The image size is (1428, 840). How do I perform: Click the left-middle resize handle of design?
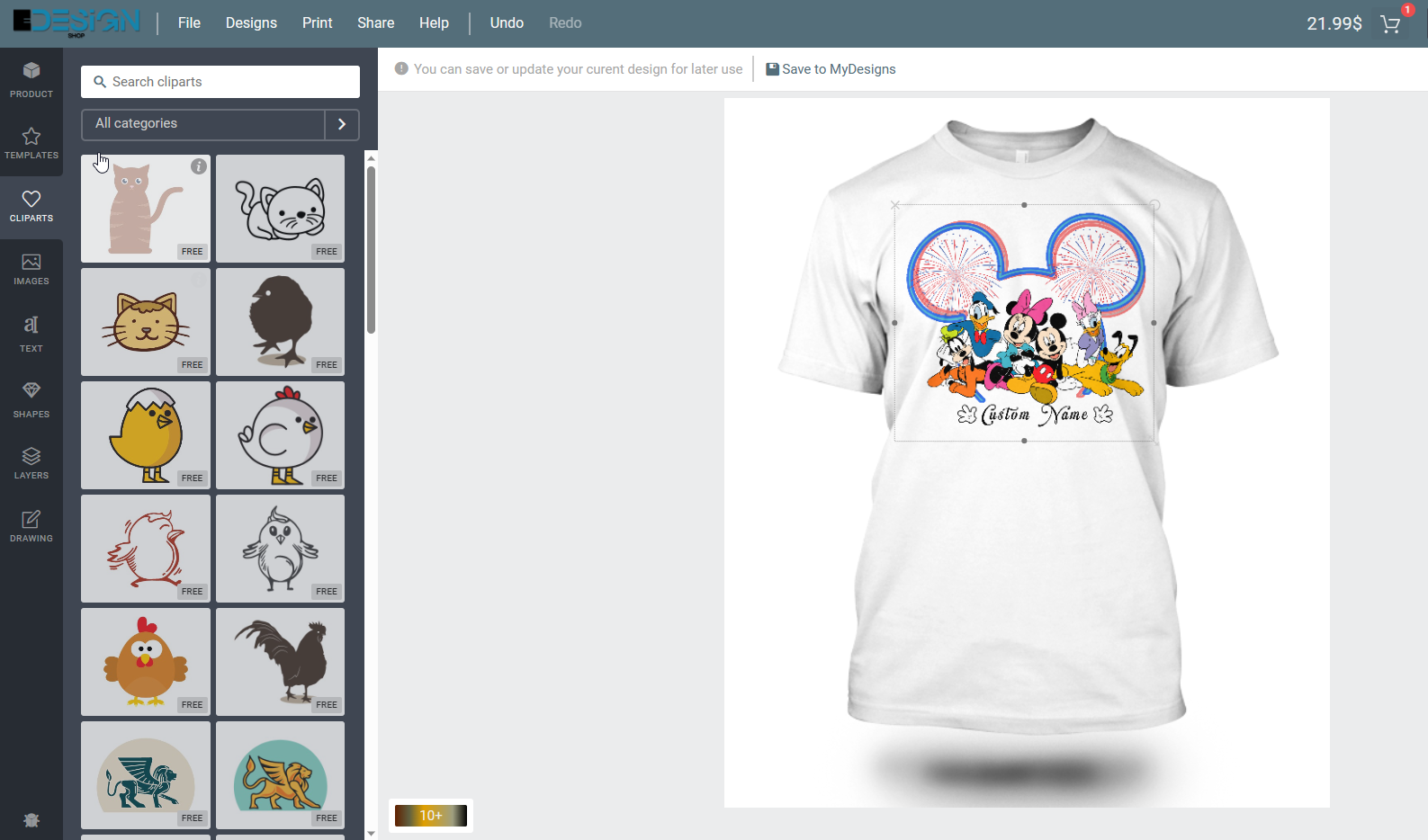[894, 323]
